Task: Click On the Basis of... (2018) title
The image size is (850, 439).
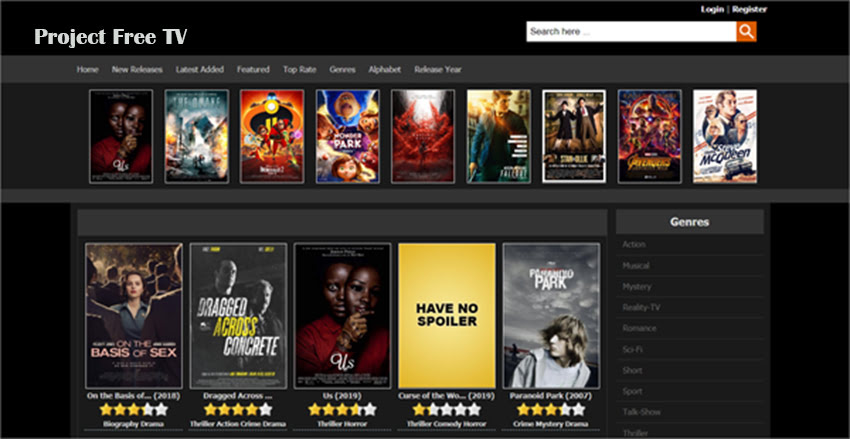Action: pos(134,396)
